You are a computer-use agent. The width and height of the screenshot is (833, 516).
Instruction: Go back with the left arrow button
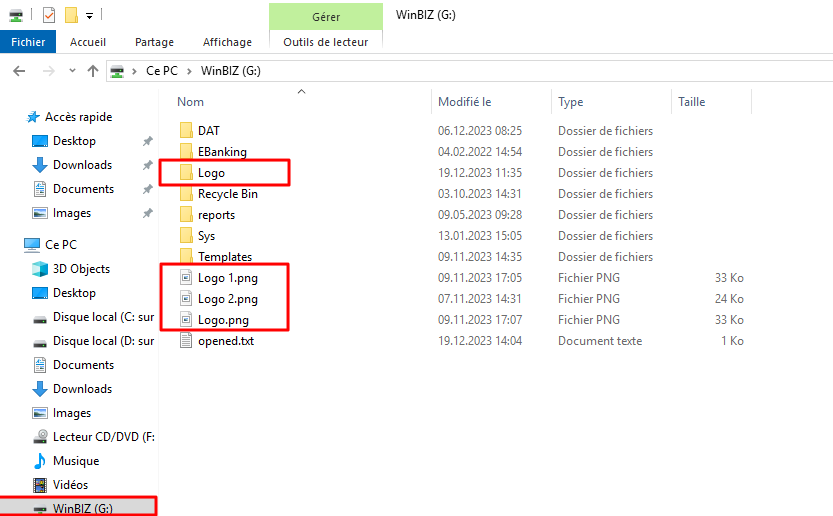[19, 71]
